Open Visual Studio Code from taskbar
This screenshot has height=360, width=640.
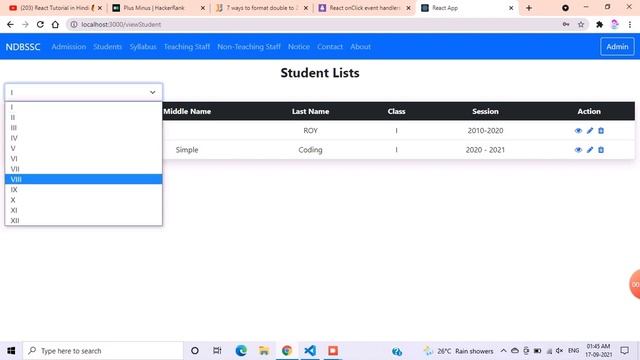[x=310, y=351]
